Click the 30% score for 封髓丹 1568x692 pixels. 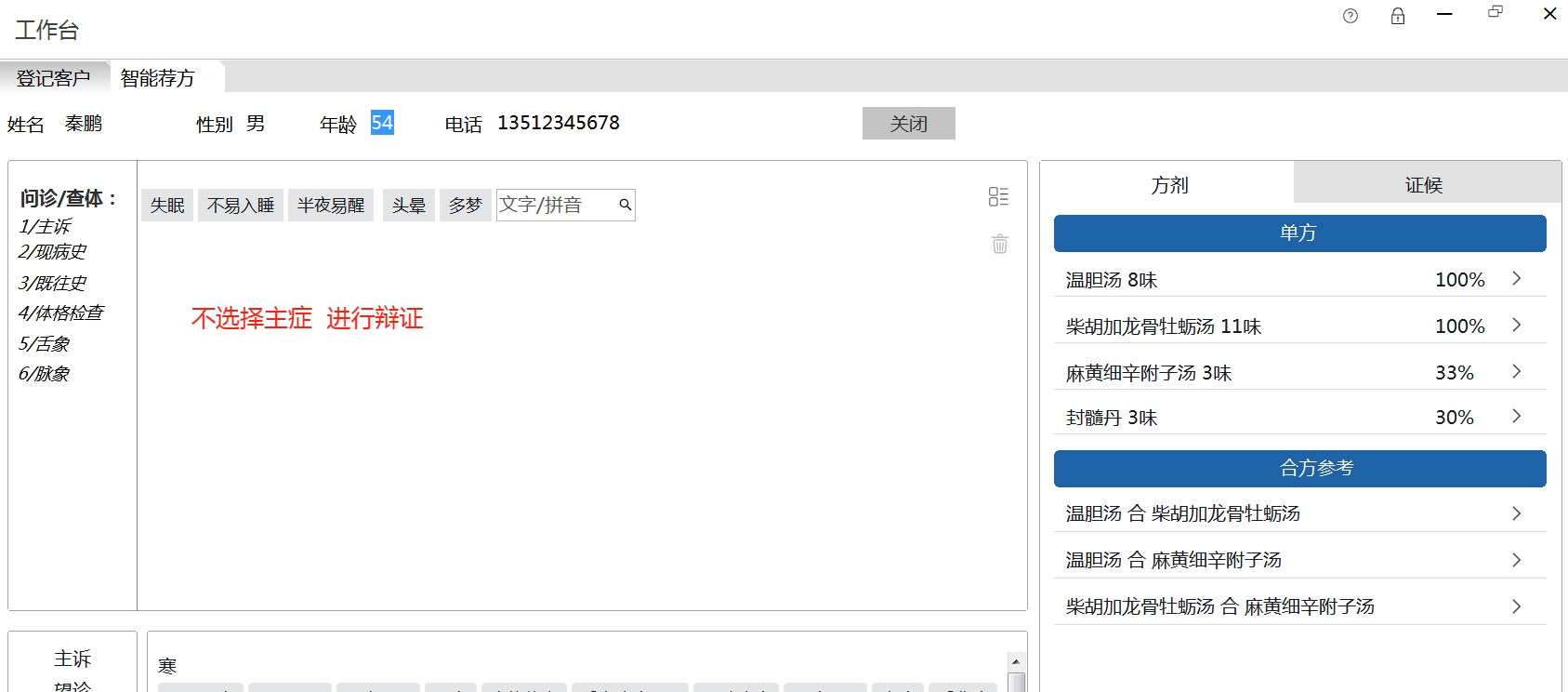point(1455,417)
